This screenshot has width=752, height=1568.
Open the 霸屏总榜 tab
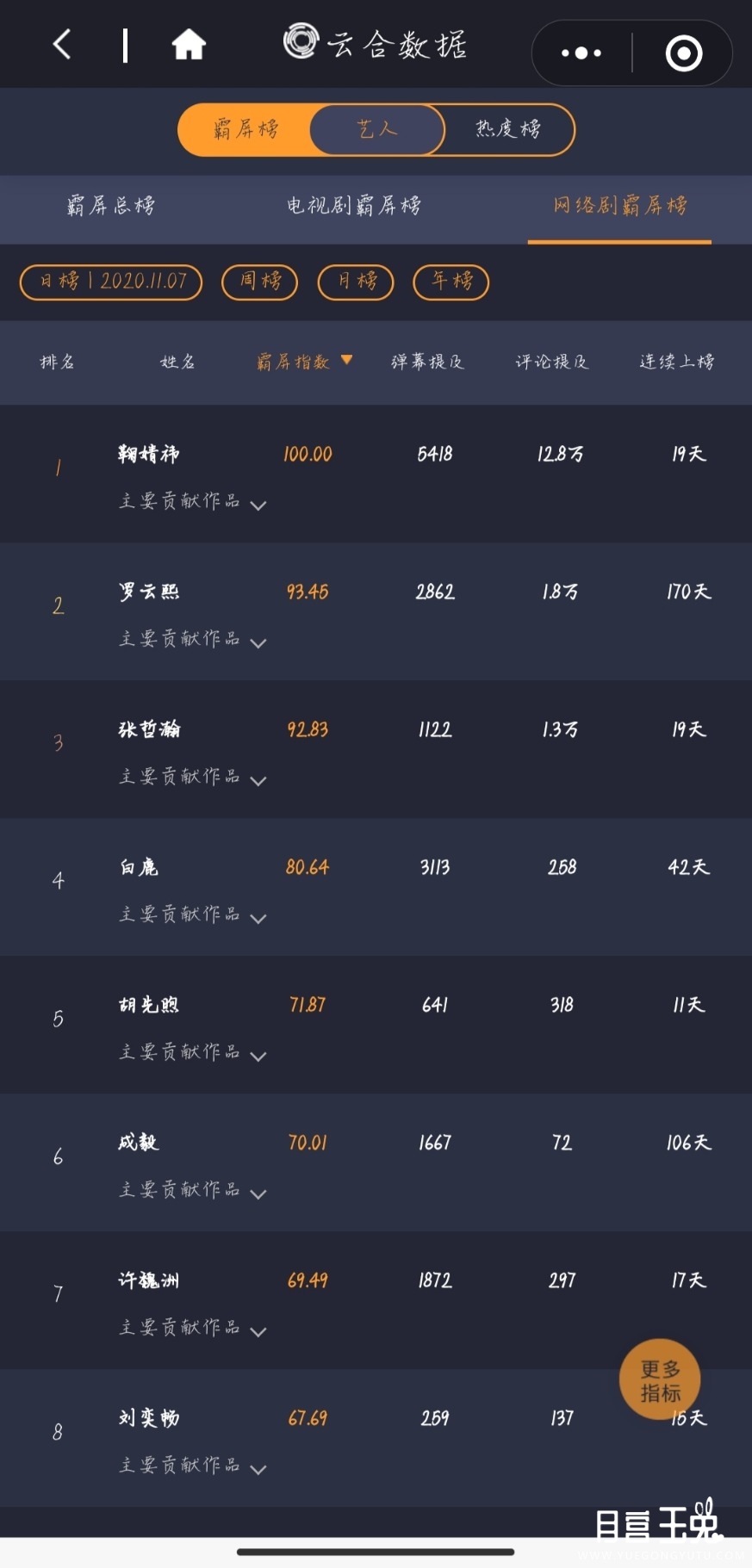point(111,206)
